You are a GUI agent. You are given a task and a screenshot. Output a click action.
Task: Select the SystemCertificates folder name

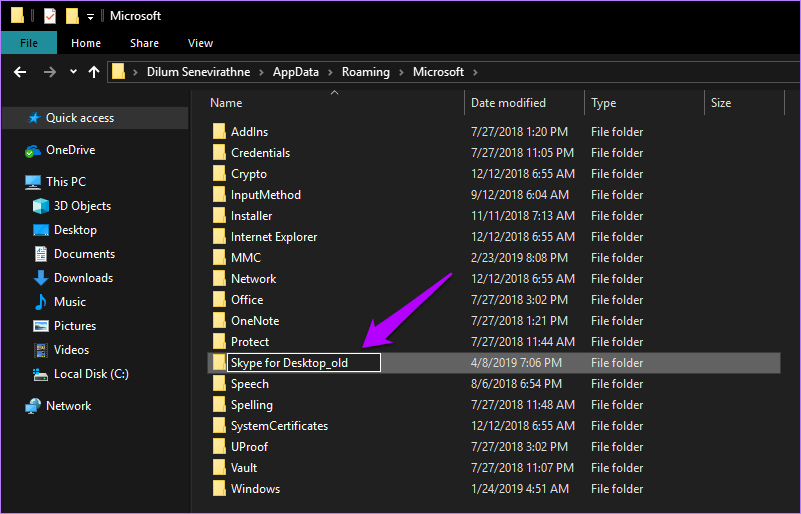point(279,426)
